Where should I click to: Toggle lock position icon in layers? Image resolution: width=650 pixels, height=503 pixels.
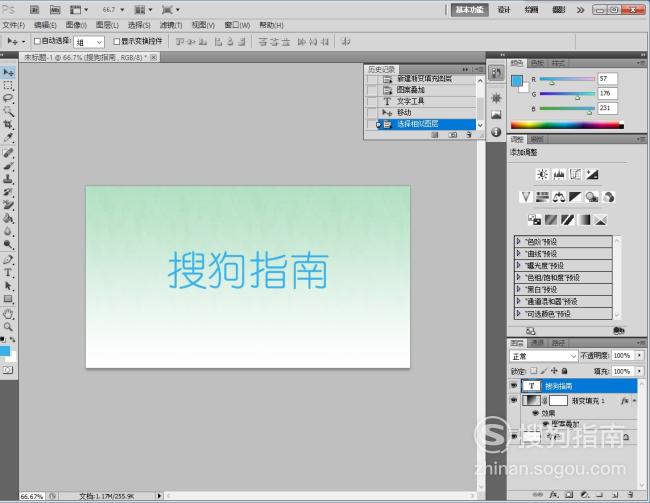554,371
